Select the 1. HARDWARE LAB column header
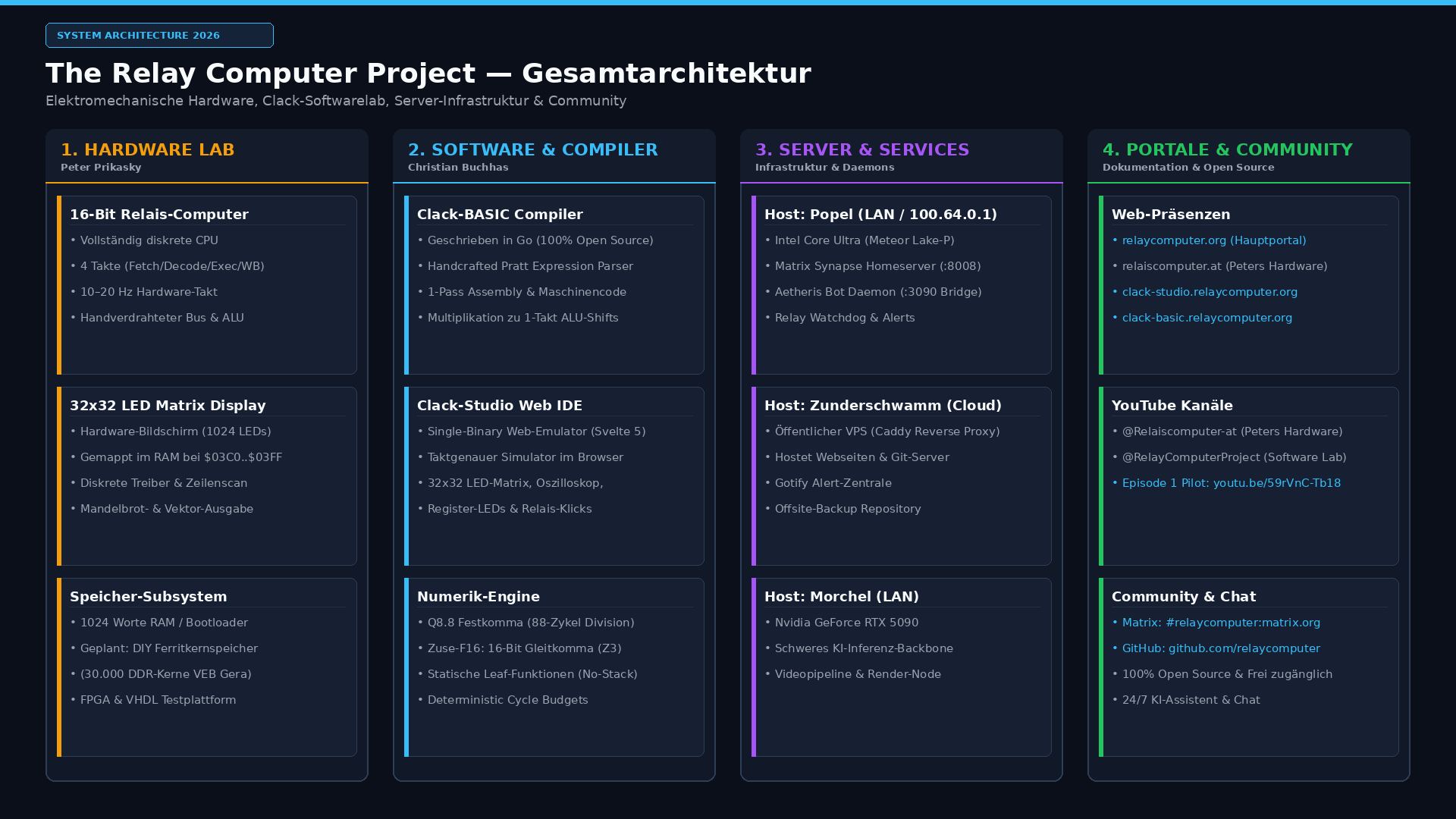This screenshot has width=1456, height=819. click(x=148, y=150)
